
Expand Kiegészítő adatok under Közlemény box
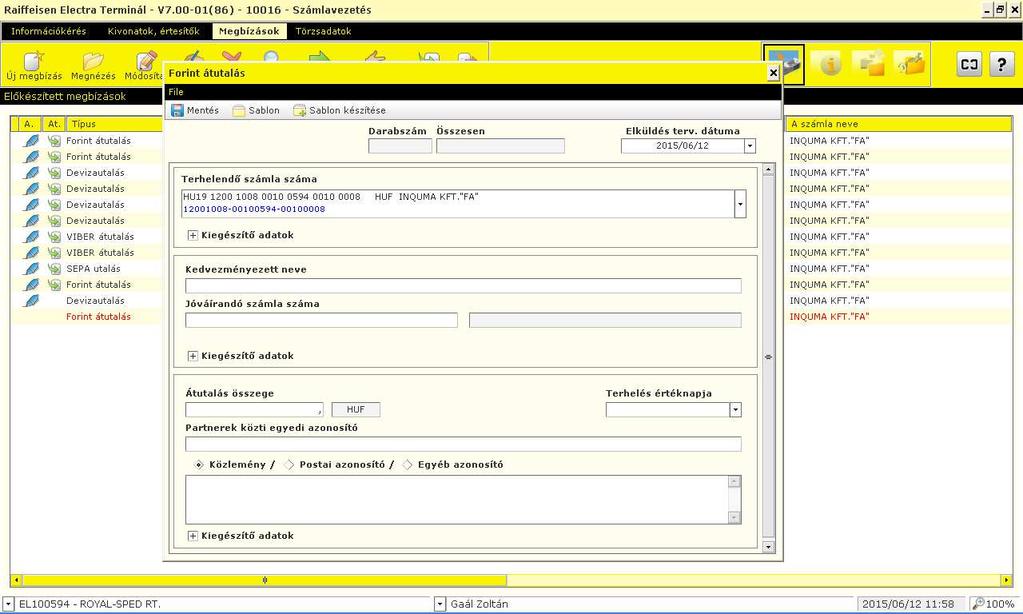coord(192,536)
